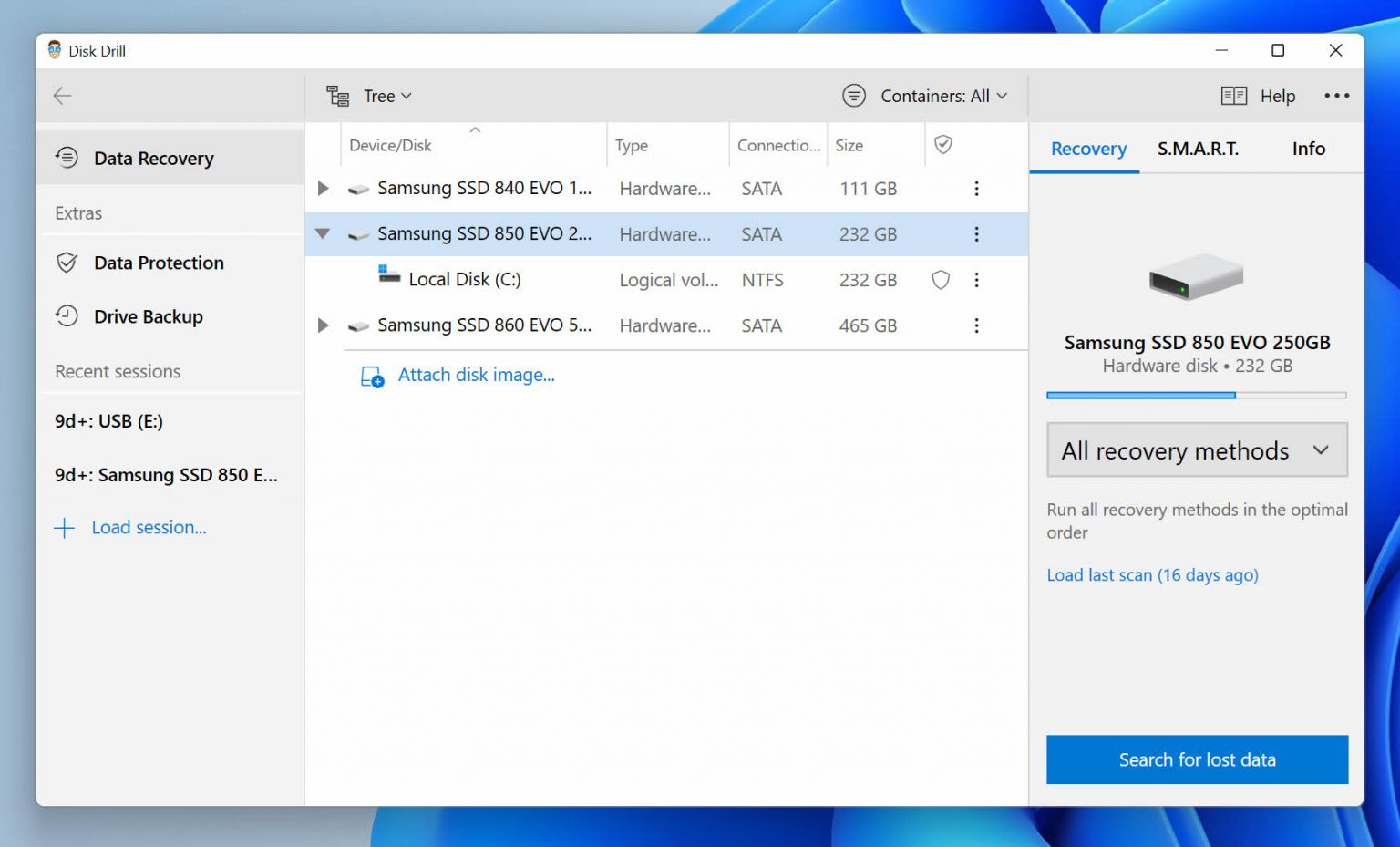Viewport: 1400px width, 847px height.
Task: Click the protection shield column header icon
Action: [943, 144]
